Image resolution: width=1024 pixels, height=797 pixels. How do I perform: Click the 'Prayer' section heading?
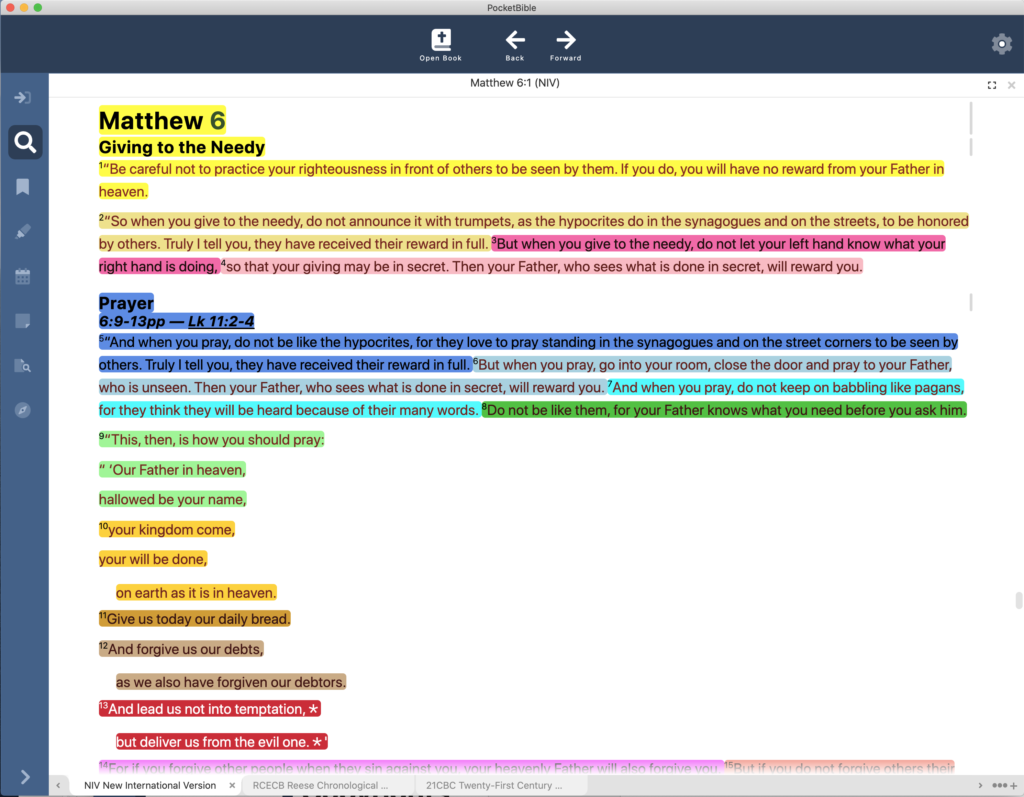[126, 303]
